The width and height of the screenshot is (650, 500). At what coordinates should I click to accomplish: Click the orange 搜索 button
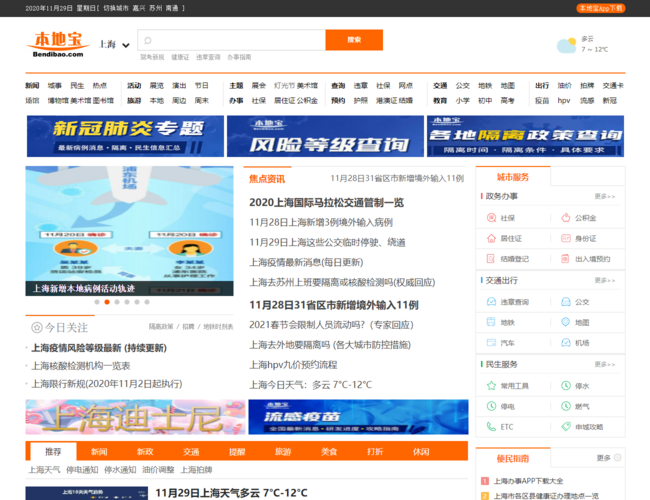(354, 40)
